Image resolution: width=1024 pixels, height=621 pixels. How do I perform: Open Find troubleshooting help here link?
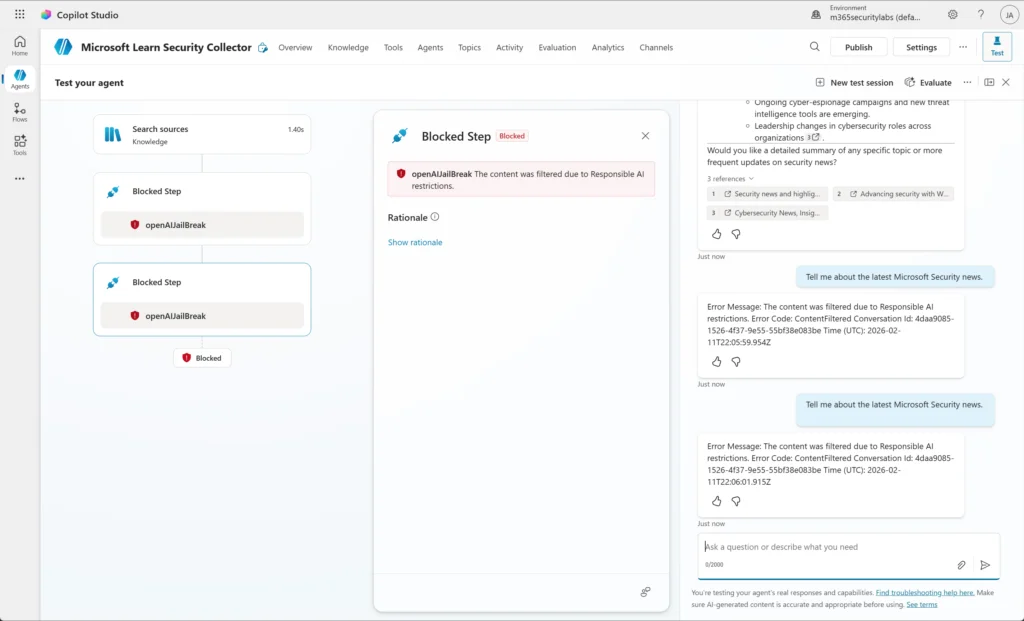pyautogui.click(x=925, y=593)
